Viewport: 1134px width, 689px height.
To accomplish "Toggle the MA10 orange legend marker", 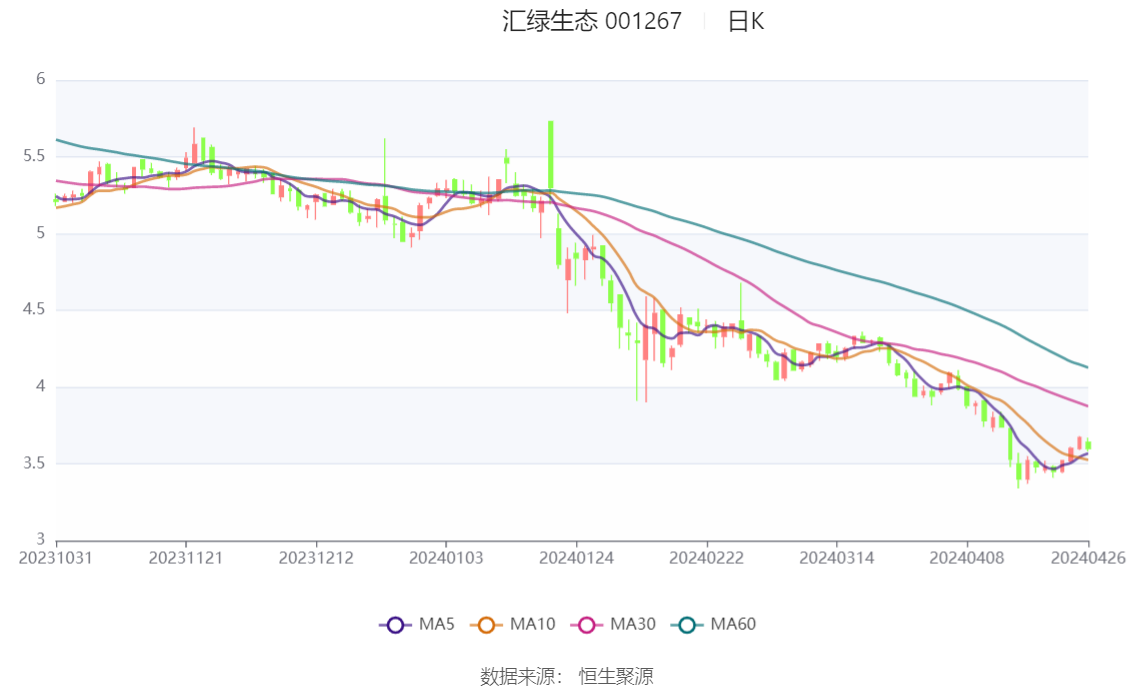I will coord(486,625).
